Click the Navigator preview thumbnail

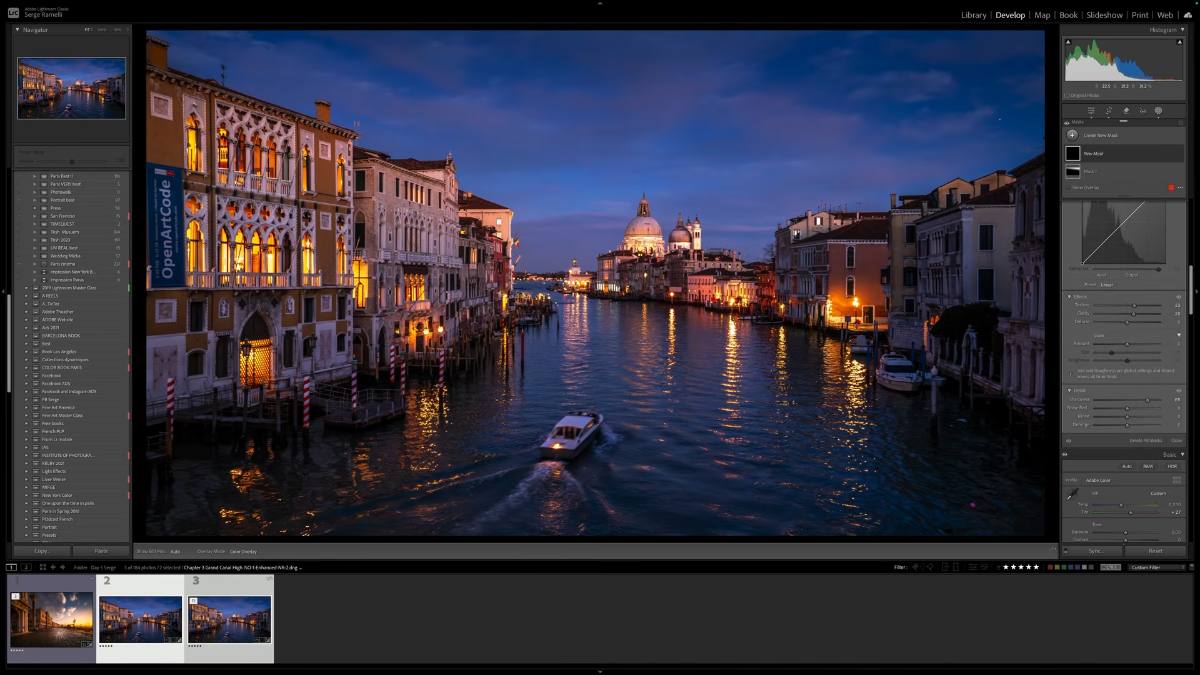[71, 88]
